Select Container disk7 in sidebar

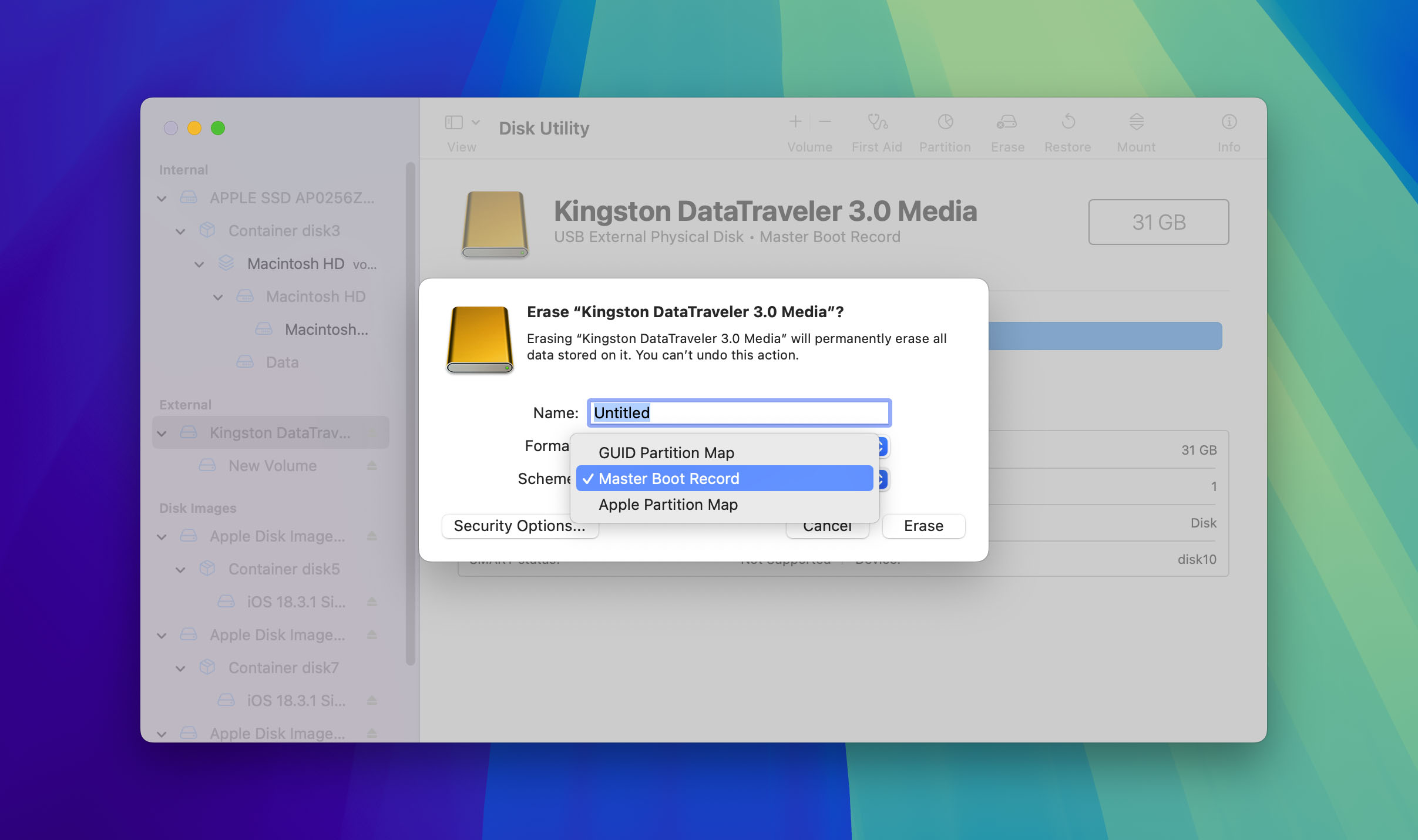click(270, 667)
